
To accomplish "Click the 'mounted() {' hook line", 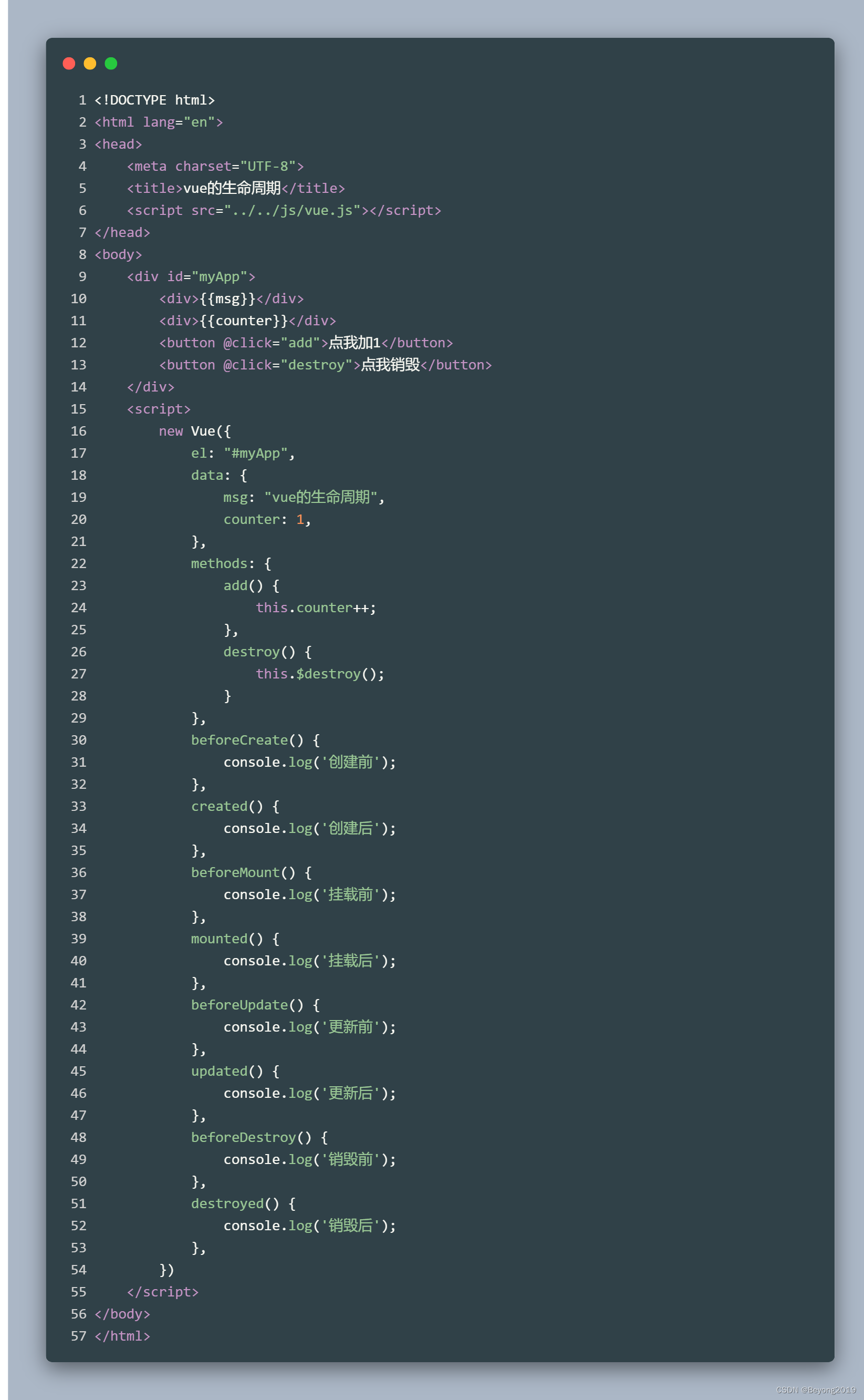I will (x=235, y=939).
